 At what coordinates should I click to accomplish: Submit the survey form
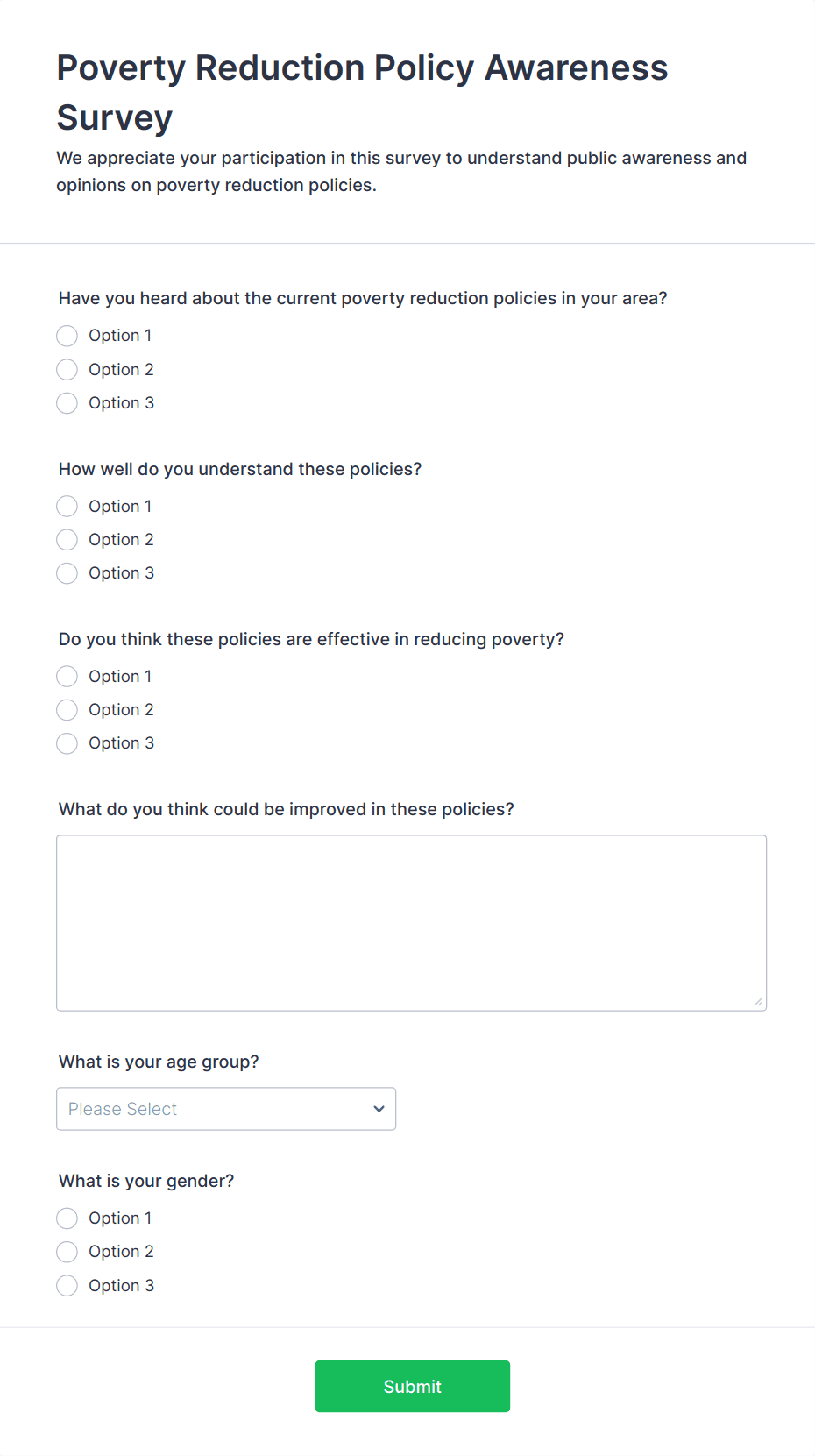412,1386
